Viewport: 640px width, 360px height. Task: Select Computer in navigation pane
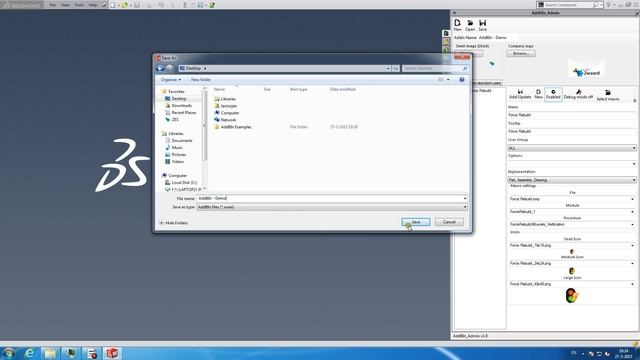[177, 176]
